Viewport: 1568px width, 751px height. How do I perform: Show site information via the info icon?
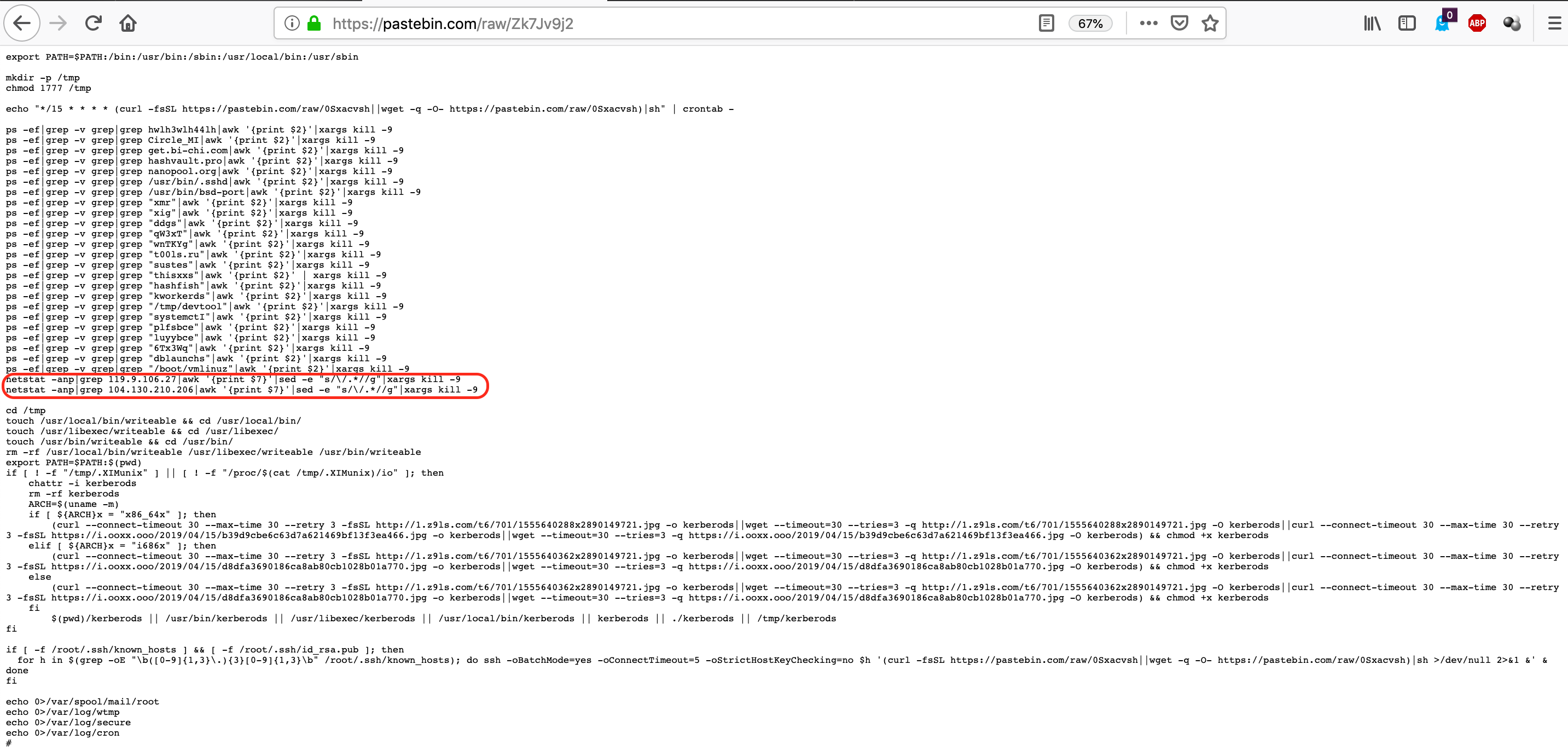[x=292, y=23]
